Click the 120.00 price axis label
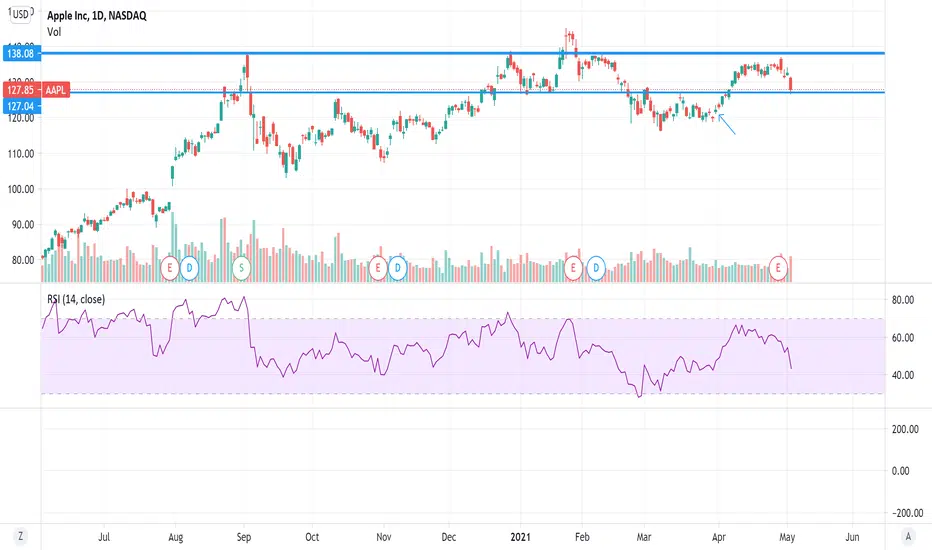Image resolution: width=932 pixels, height=550 pixels. (20, 118)
